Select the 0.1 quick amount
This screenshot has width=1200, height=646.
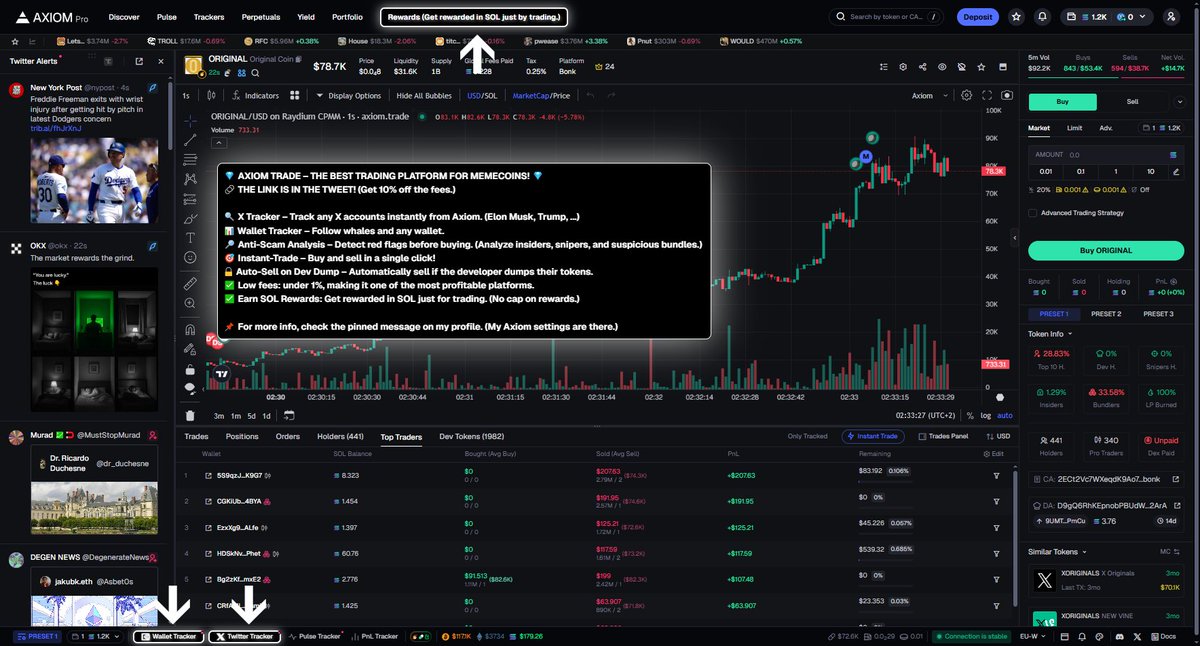(x=1081, y=171)
